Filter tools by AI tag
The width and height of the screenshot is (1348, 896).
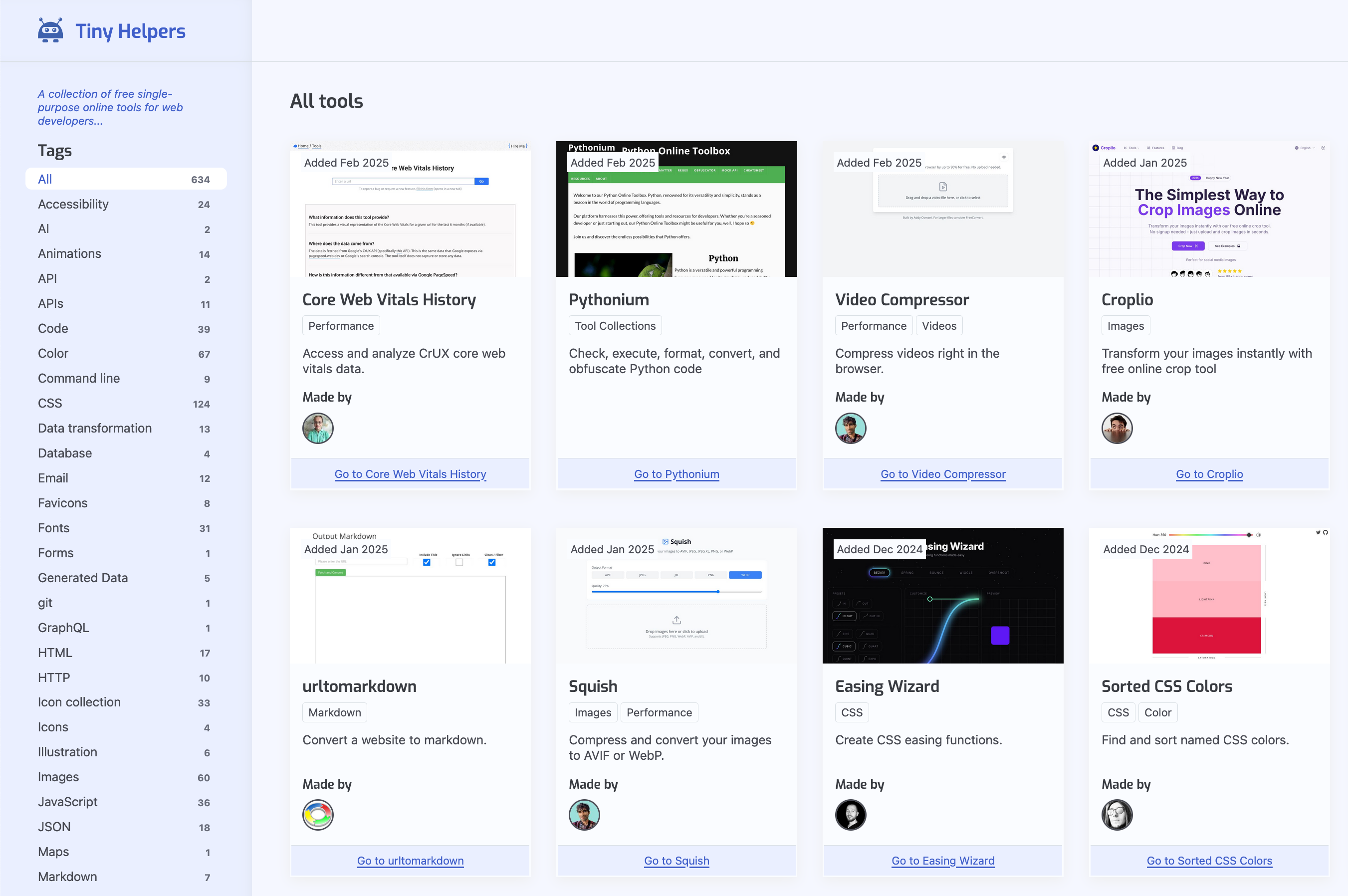pyautogui.click(x=126, y=228)
